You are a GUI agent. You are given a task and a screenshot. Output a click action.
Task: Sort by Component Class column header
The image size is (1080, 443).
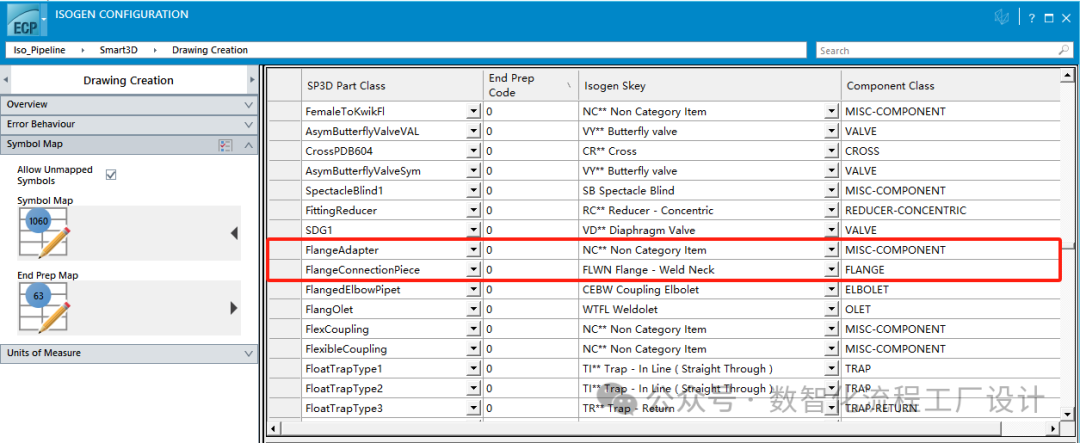951,85
